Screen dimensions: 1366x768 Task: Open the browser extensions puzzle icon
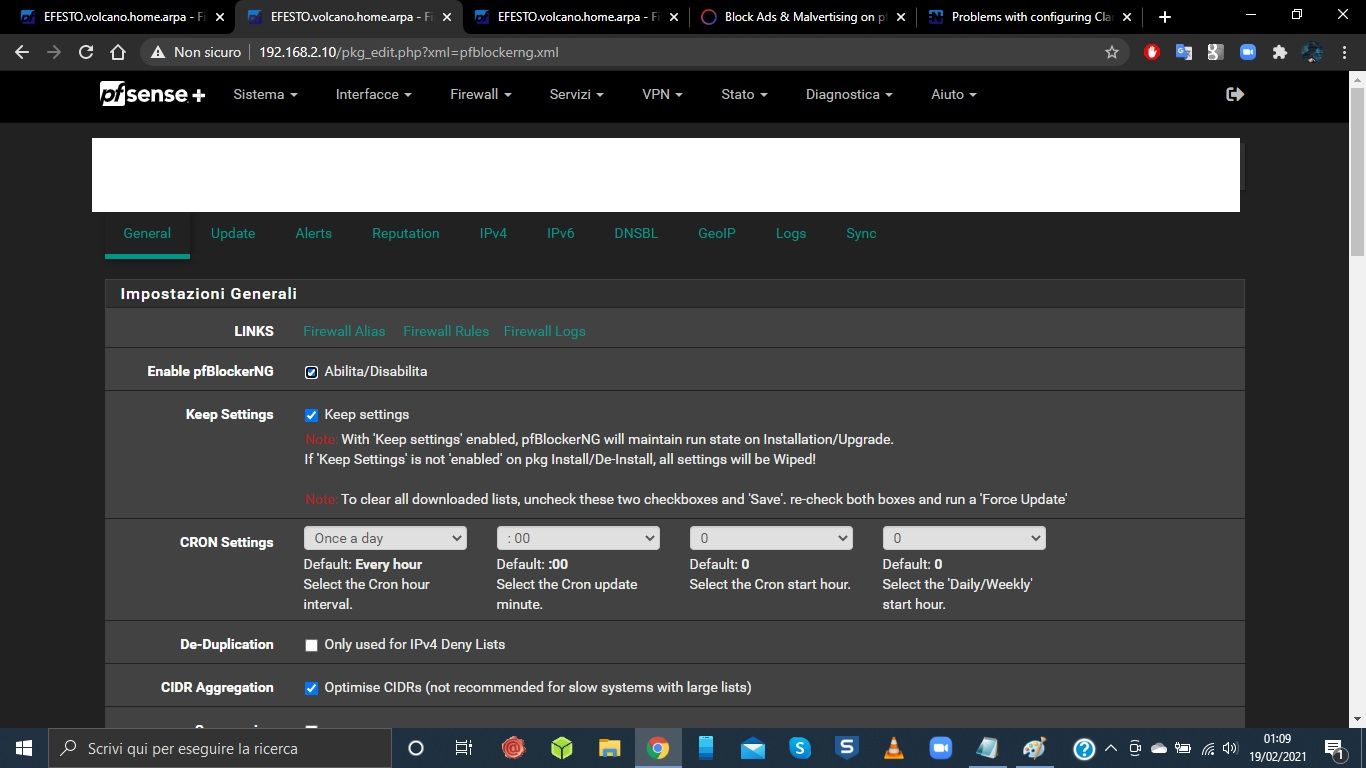point(1279,52)
